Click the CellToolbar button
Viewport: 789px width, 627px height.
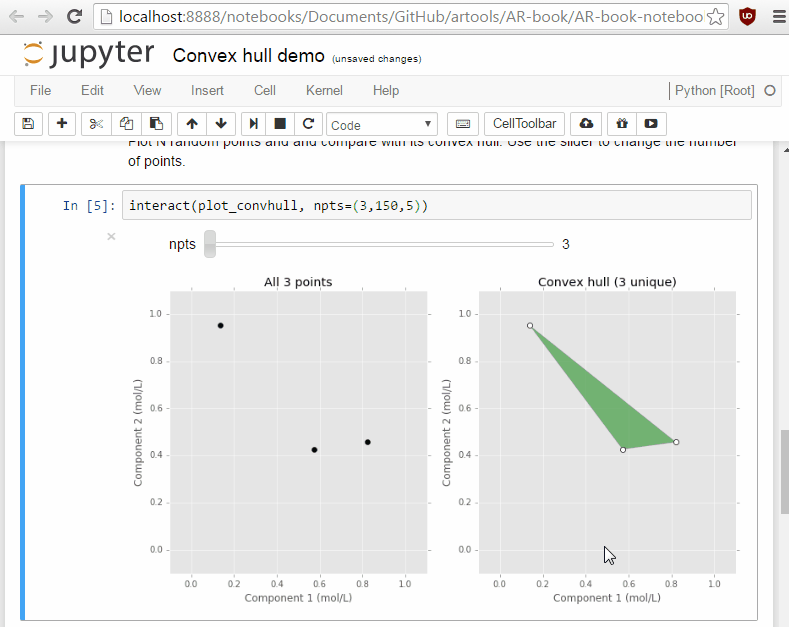(525, 124)
